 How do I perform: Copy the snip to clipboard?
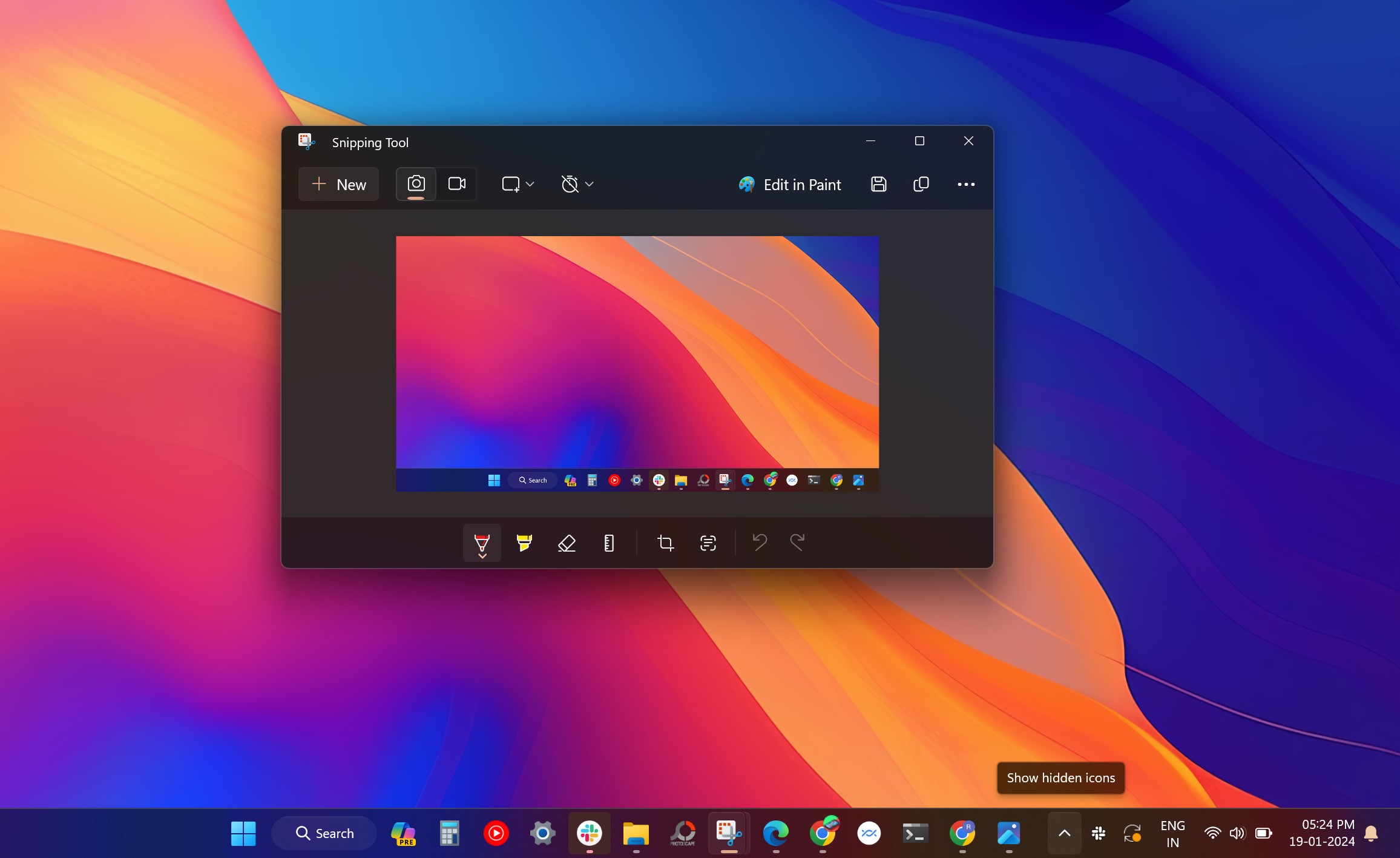921,184
